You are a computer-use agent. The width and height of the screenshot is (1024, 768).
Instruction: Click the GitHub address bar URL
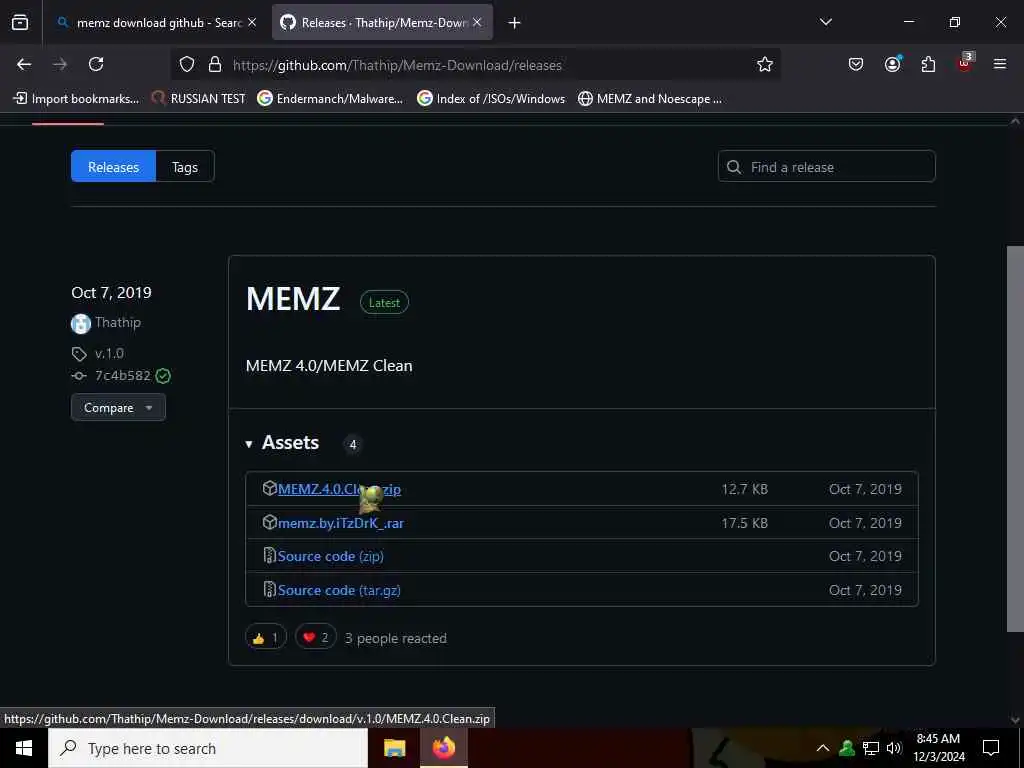[397, 65]
